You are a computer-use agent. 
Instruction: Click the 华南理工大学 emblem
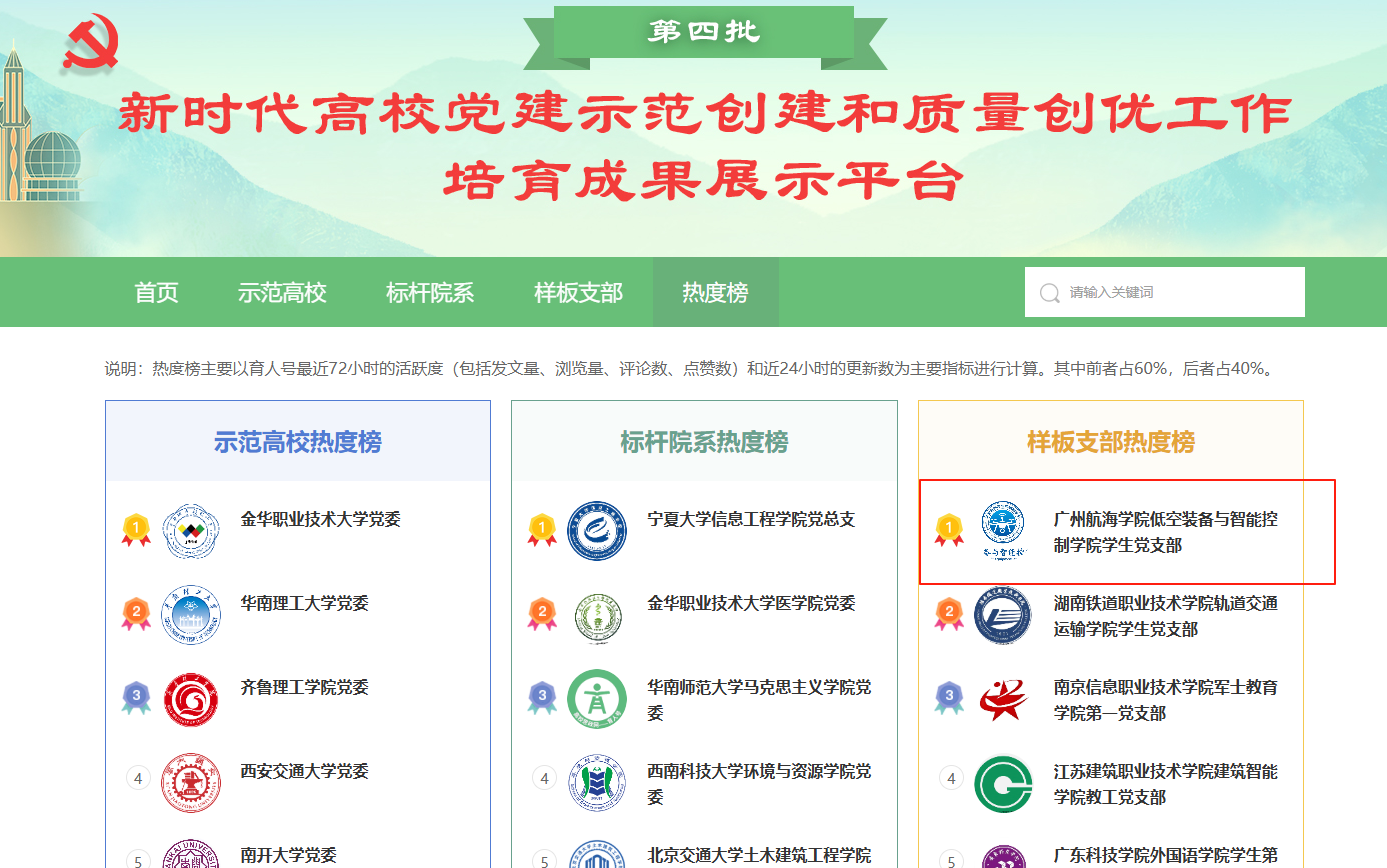(x=190, y=615)
